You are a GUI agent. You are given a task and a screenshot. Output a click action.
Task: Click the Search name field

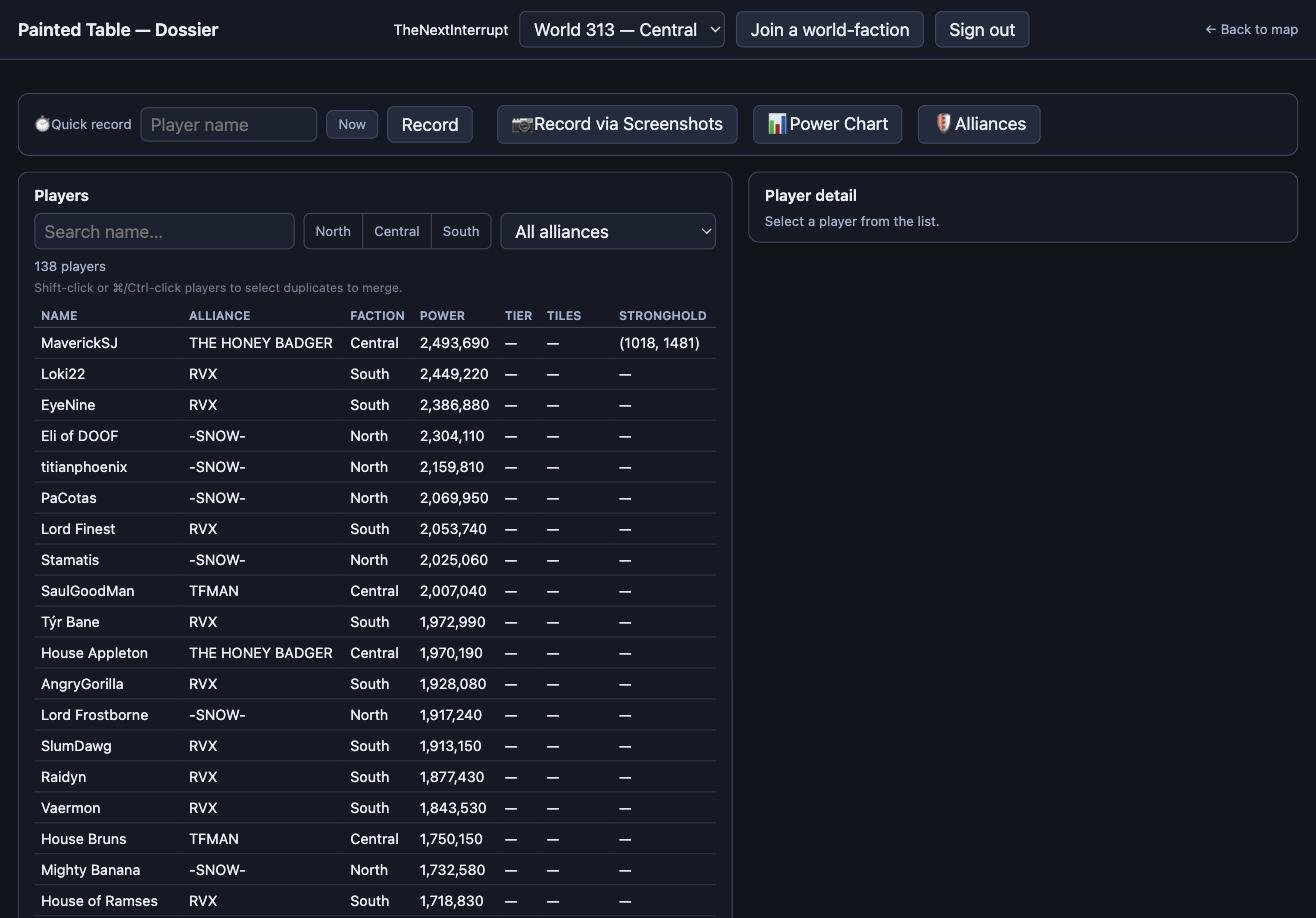(164, 231)
